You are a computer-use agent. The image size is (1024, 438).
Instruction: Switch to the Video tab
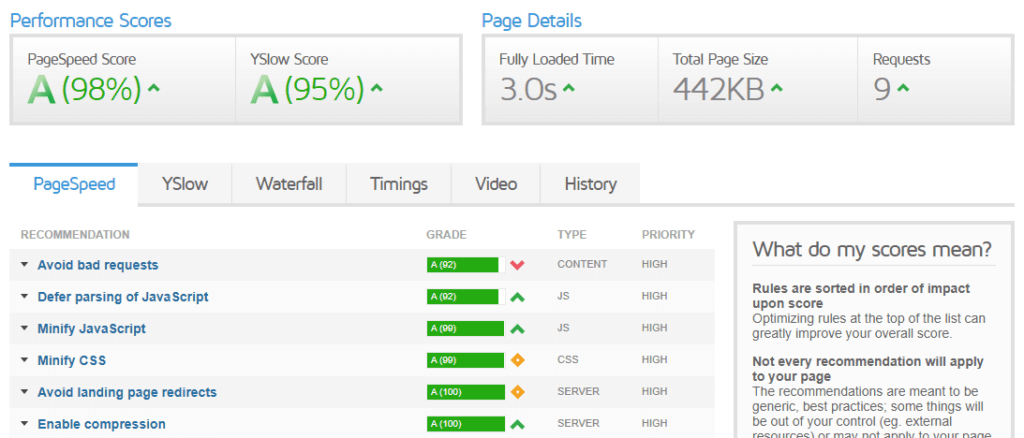[x=496, y=184]
